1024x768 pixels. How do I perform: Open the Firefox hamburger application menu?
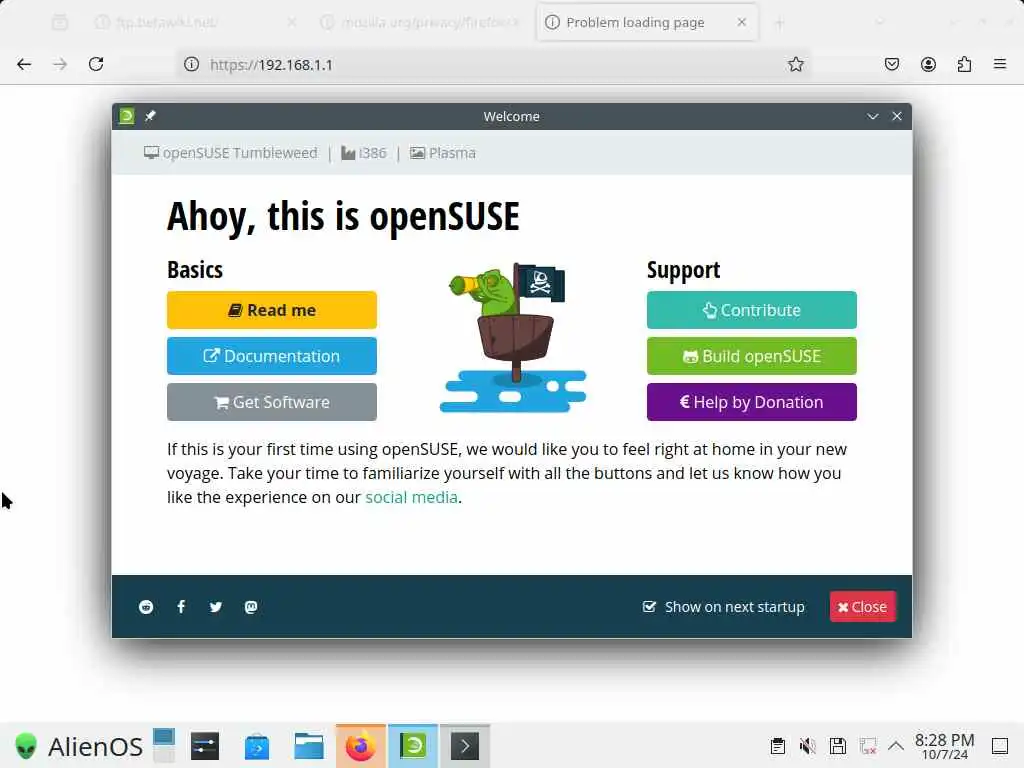(x=1000, y=64)
